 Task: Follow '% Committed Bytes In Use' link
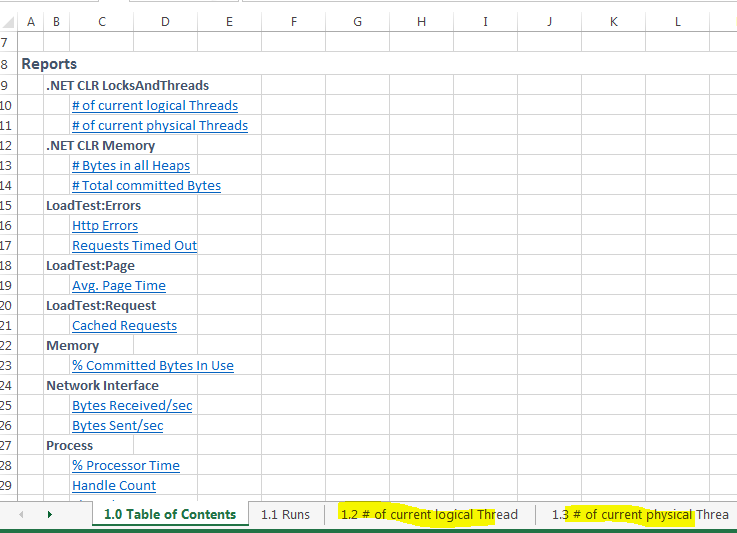coord(153,365)
